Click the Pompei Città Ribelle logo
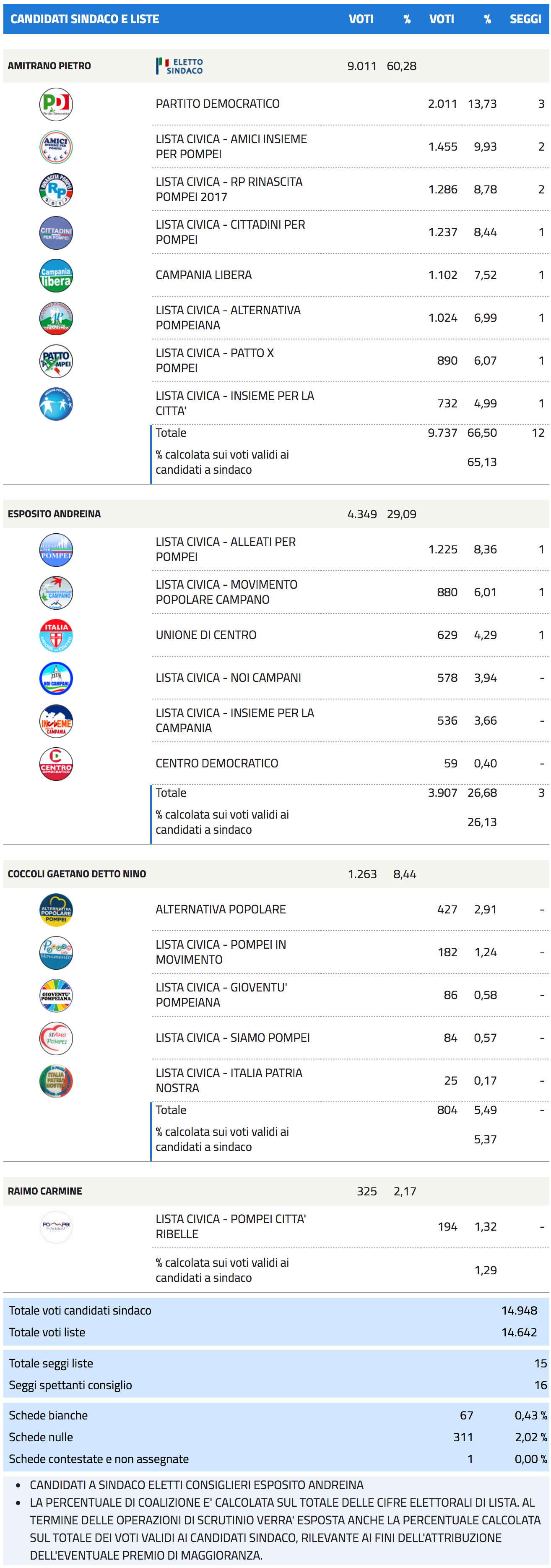This screenshot has width=551, height=1568. pos(56,1226)
